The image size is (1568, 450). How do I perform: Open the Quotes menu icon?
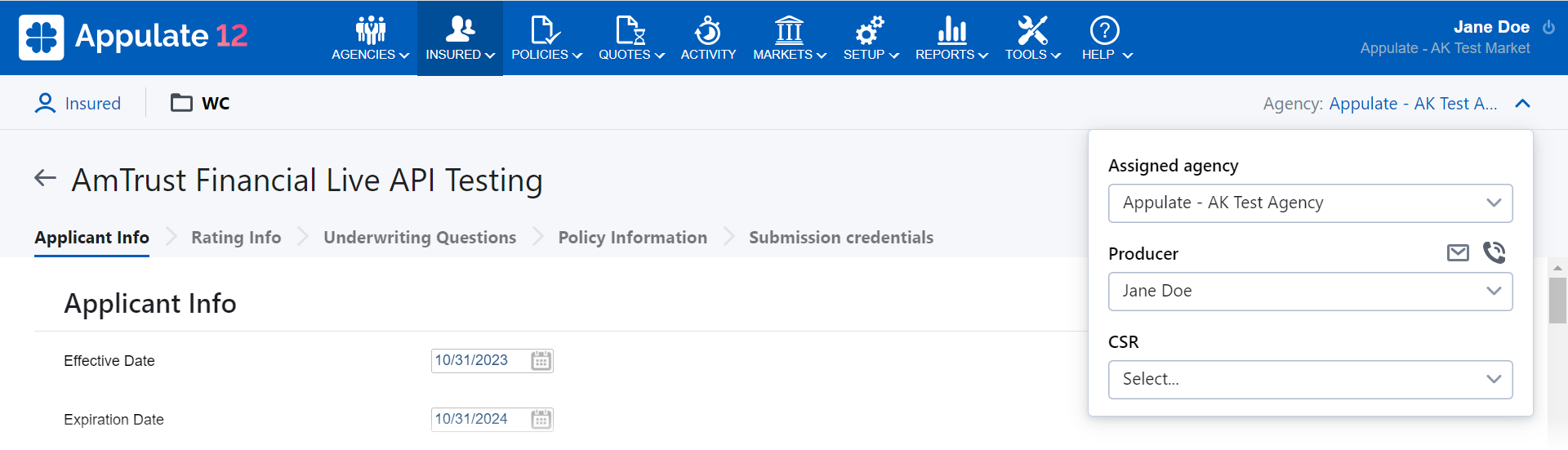pos(630,30)
